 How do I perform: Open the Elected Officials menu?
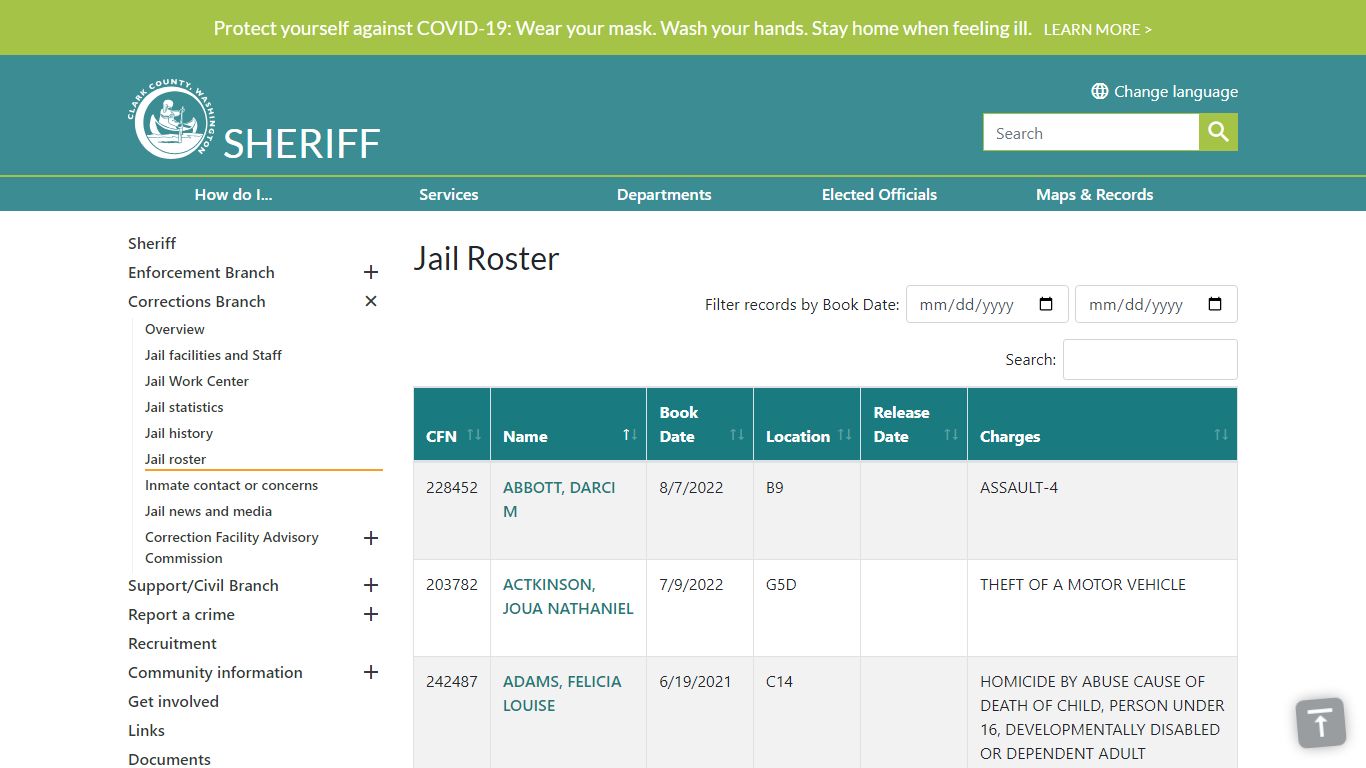pyautogui.click(x=879, y=194)
